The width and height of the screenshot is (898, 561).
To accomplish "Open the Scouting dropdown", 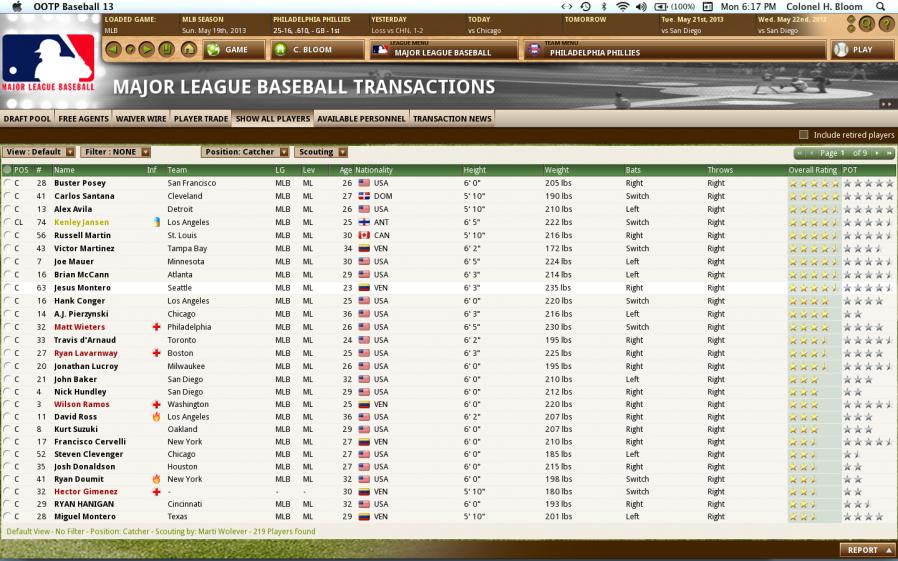I will 321,152.
